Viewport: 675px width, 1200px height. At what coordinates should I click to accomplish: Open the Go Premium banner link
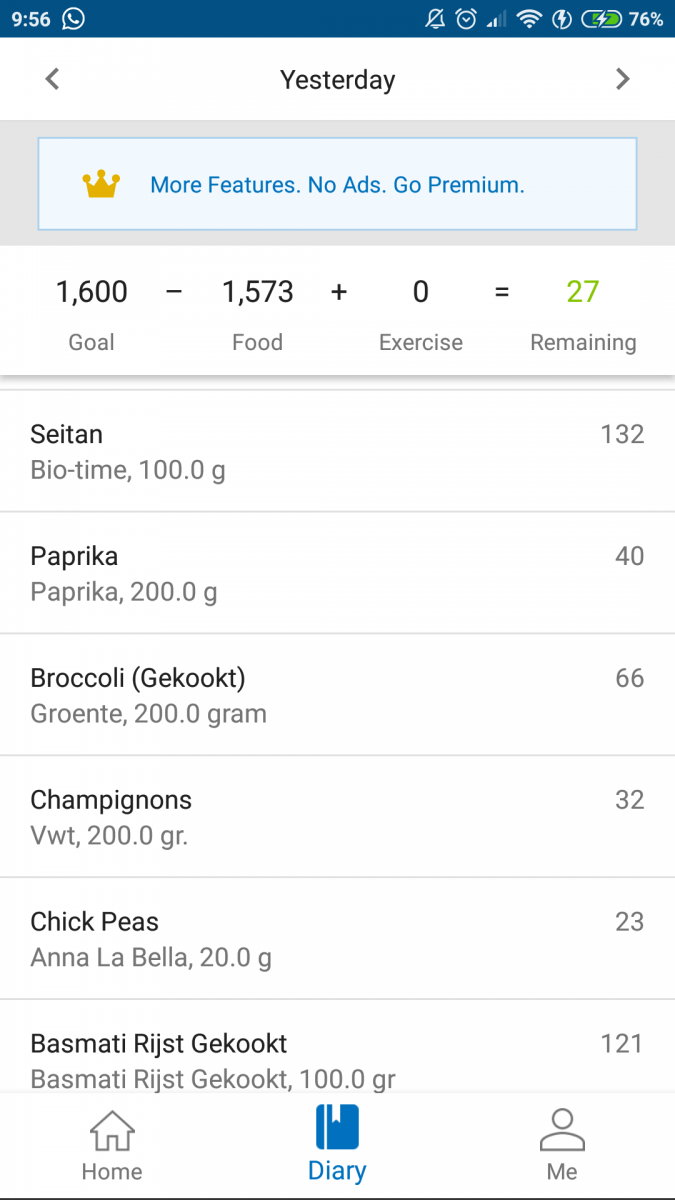(337, 184)
